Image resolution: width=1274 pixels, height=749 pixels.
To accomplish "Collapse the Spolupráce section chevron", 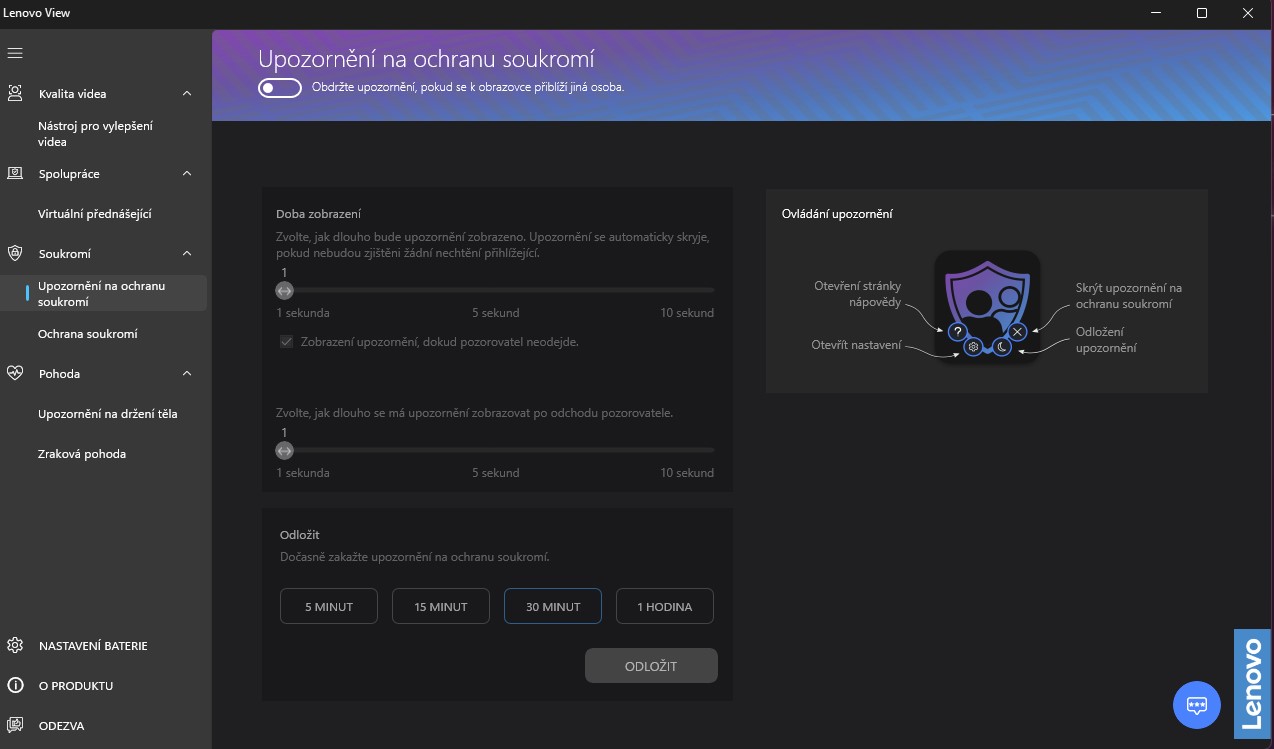I will (x=187, y=173).
